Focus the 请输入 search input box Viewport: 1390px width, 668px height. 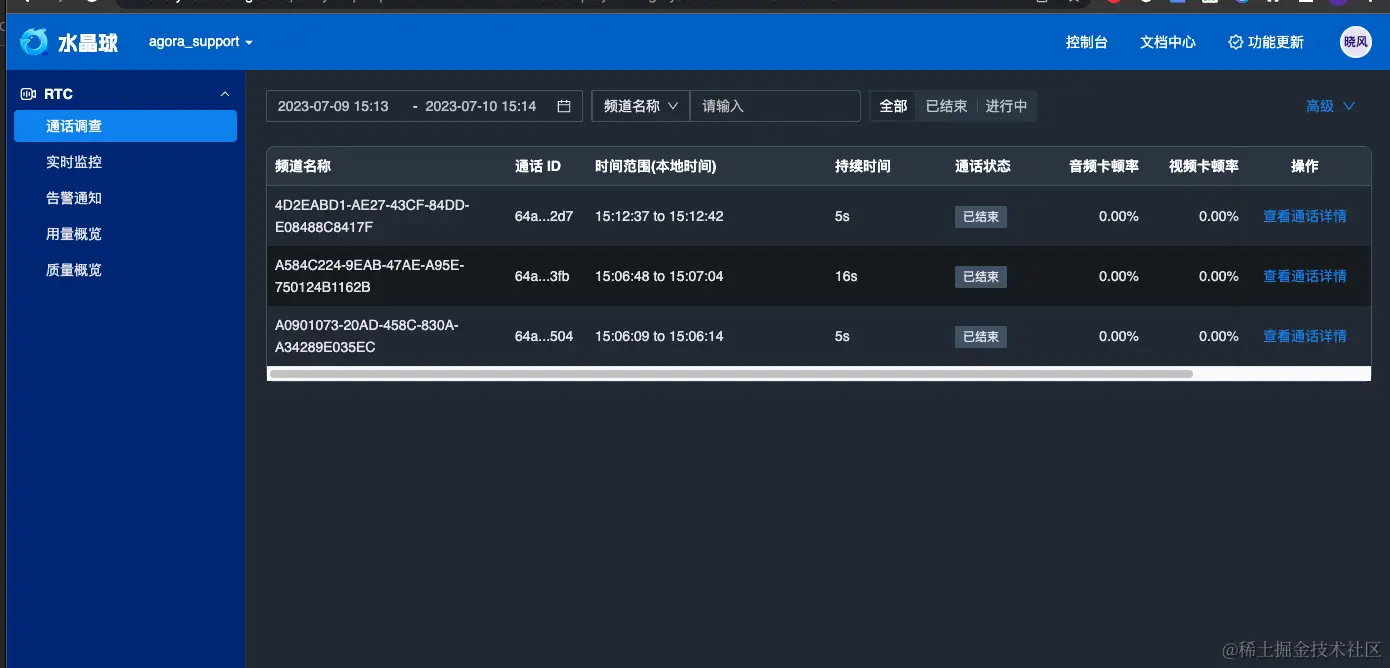[775, 106]
